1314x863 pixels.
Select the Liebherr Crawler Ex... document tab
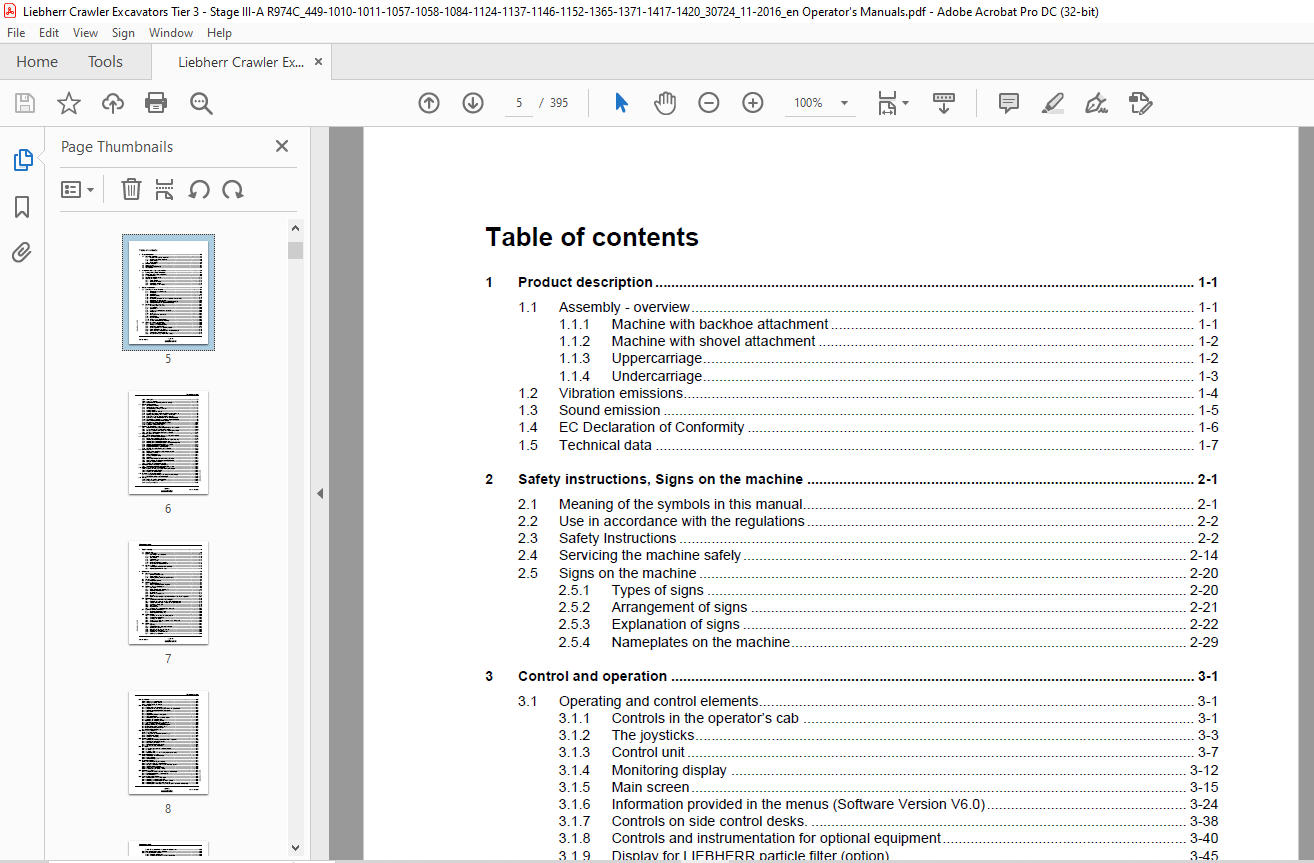241,62
